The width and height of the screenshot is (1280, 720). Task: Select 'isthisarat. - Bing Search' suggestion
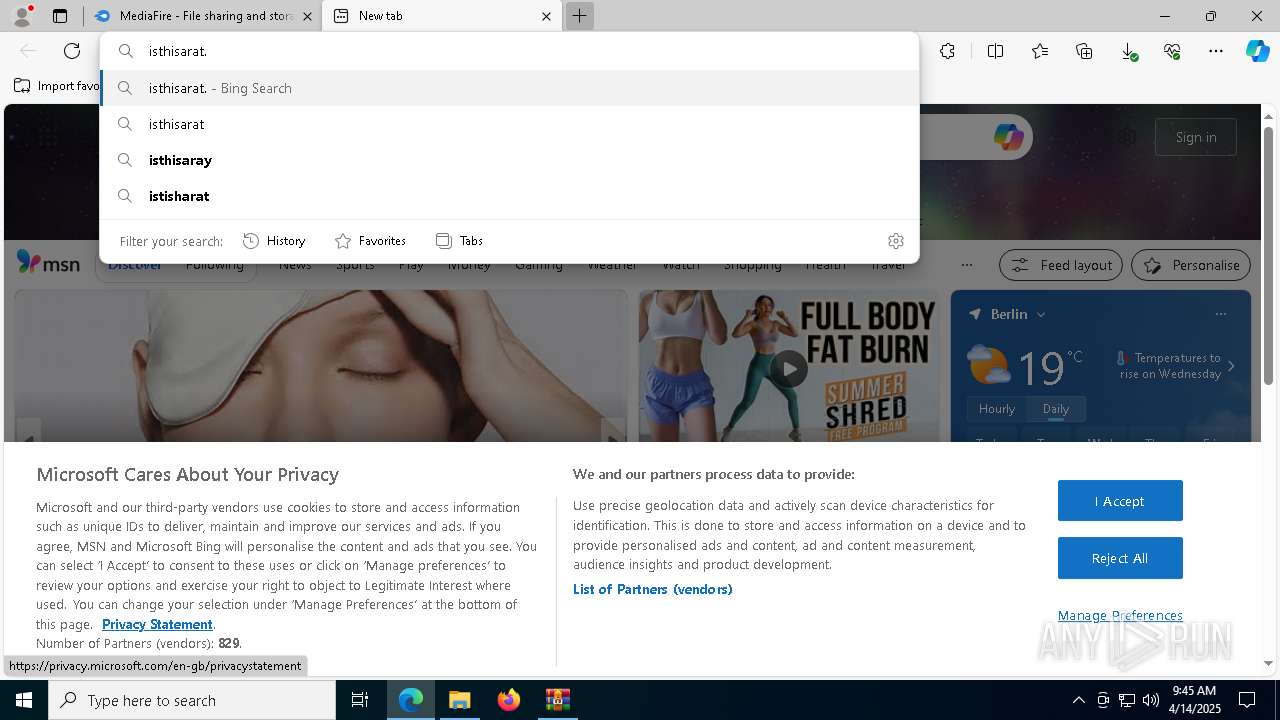(x=510, y=88)
